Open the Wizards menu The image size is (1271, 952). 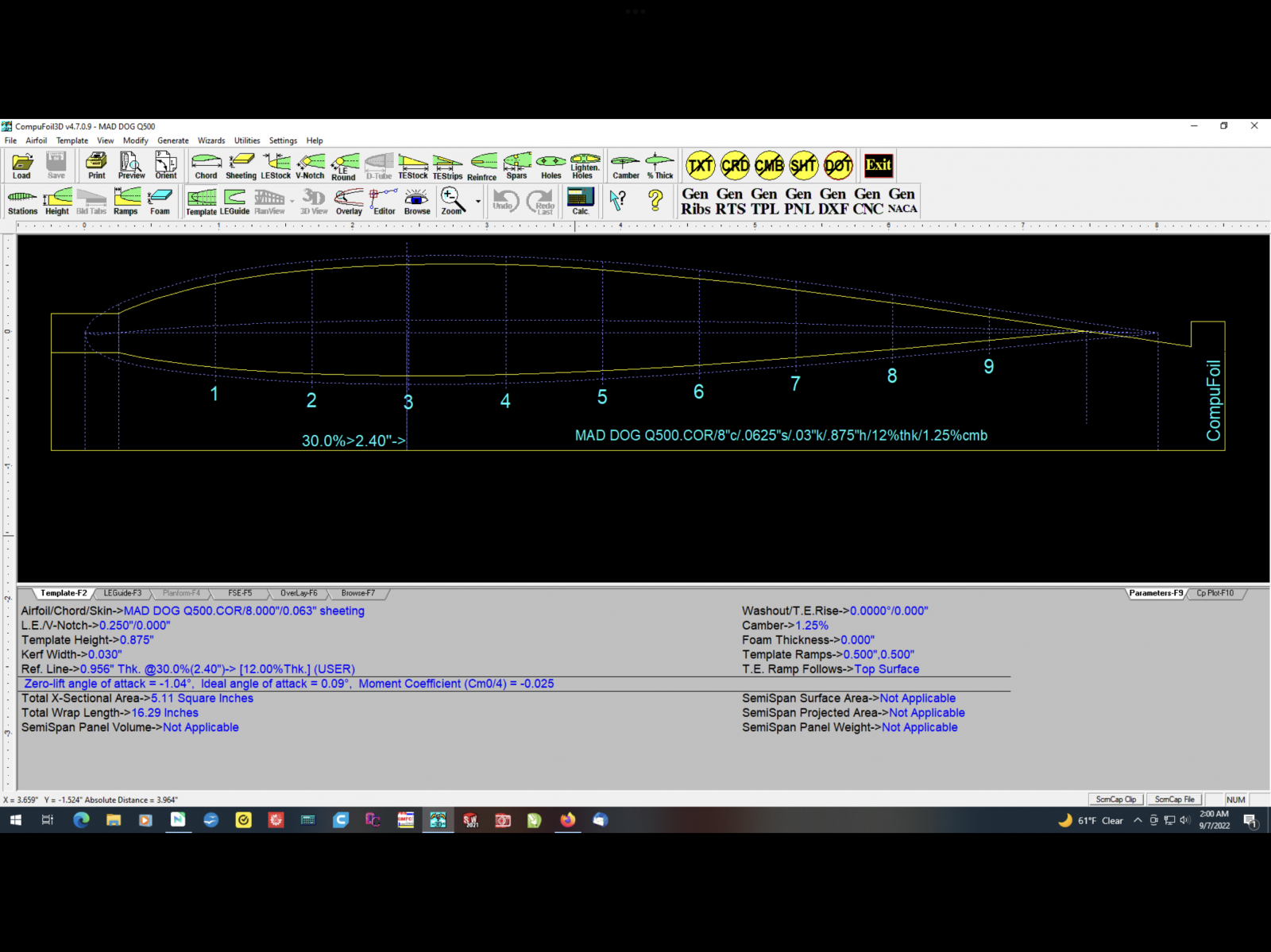(x=211, y=141)
